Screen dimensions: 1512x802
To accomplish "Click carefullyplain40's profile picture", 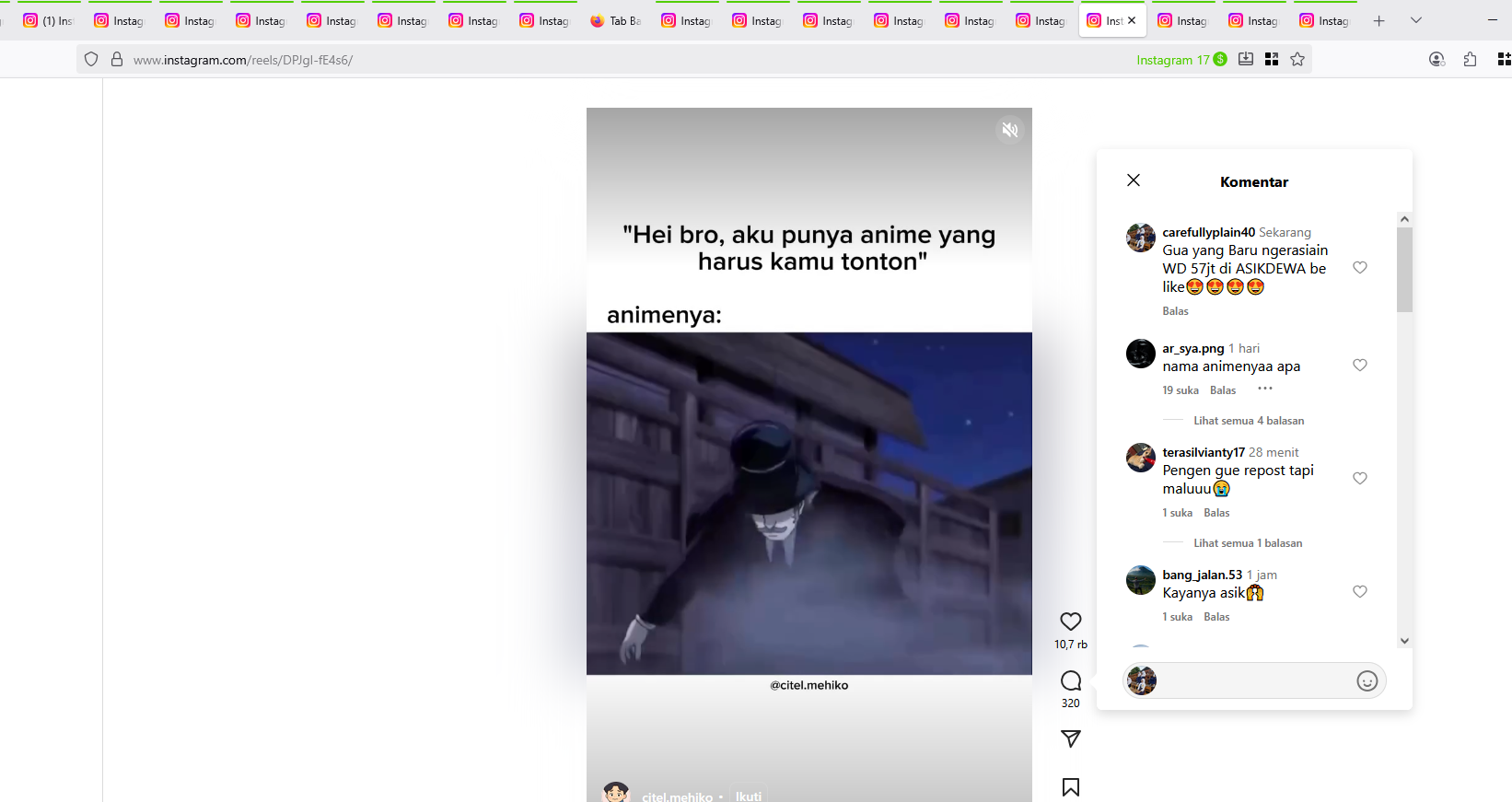I will point(1141,238).
